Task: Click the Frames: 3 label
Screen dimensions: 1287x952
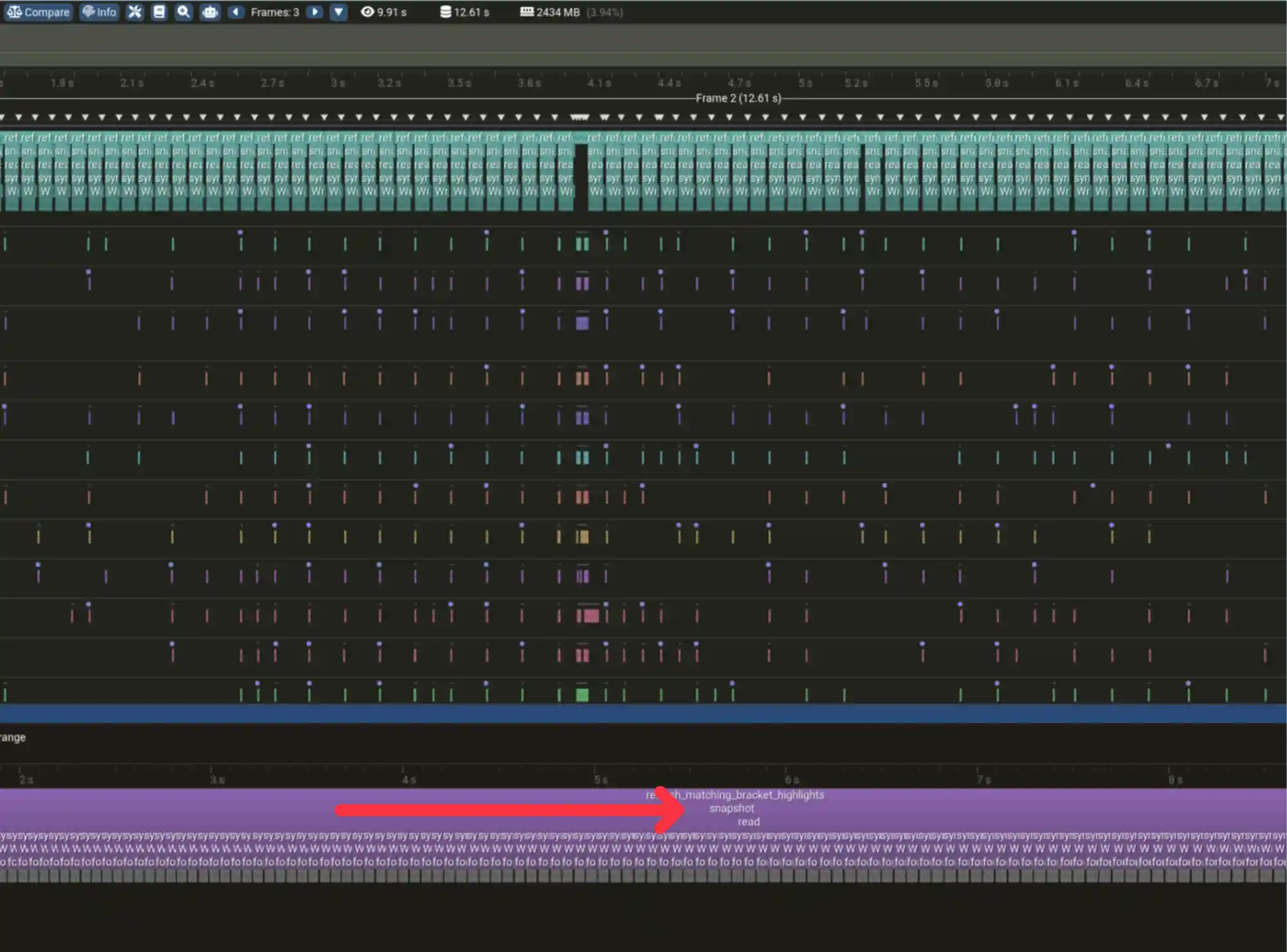Action: pyautogui.click(x=275, y=12)
